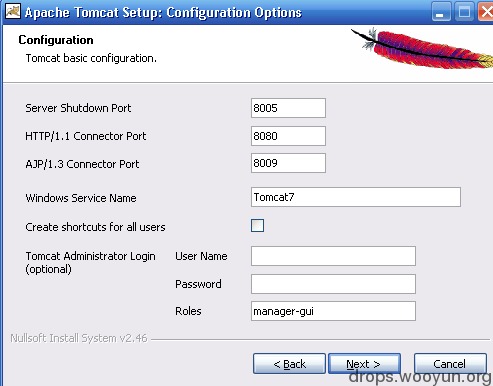Viewport: 493px width, 386px height.
Task: Return to previous page with Back
Action: pos(289,364)
